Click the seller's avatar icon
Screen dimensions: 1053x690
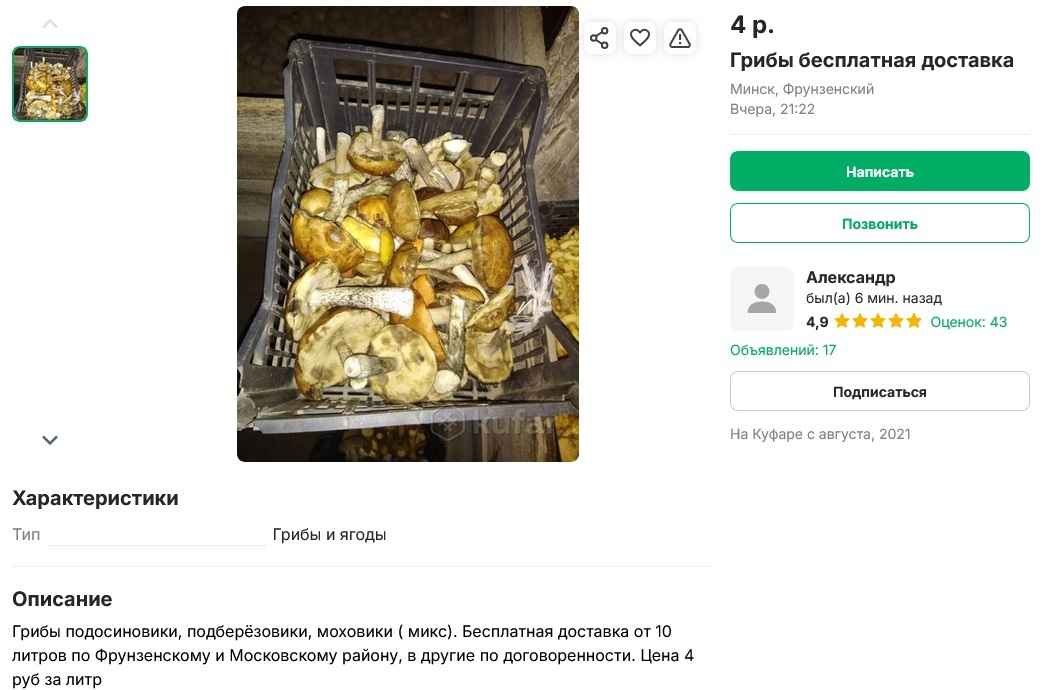point(762,299)
